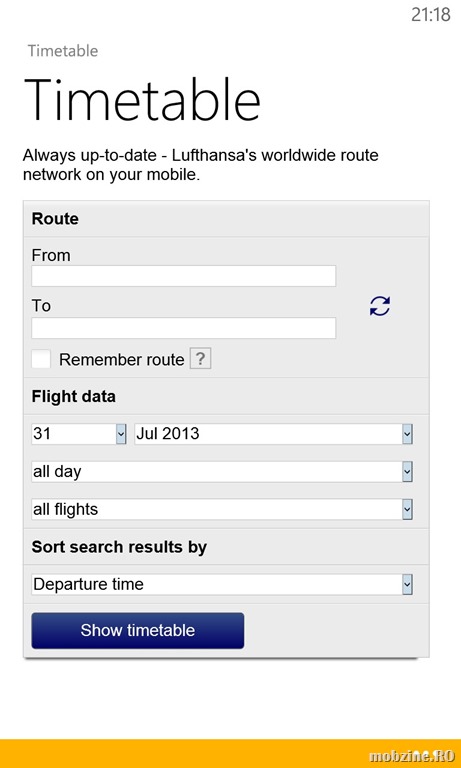Expand the all flights dropdown
461x768 pixels.
pyautogui.click(x=222, y=509)
